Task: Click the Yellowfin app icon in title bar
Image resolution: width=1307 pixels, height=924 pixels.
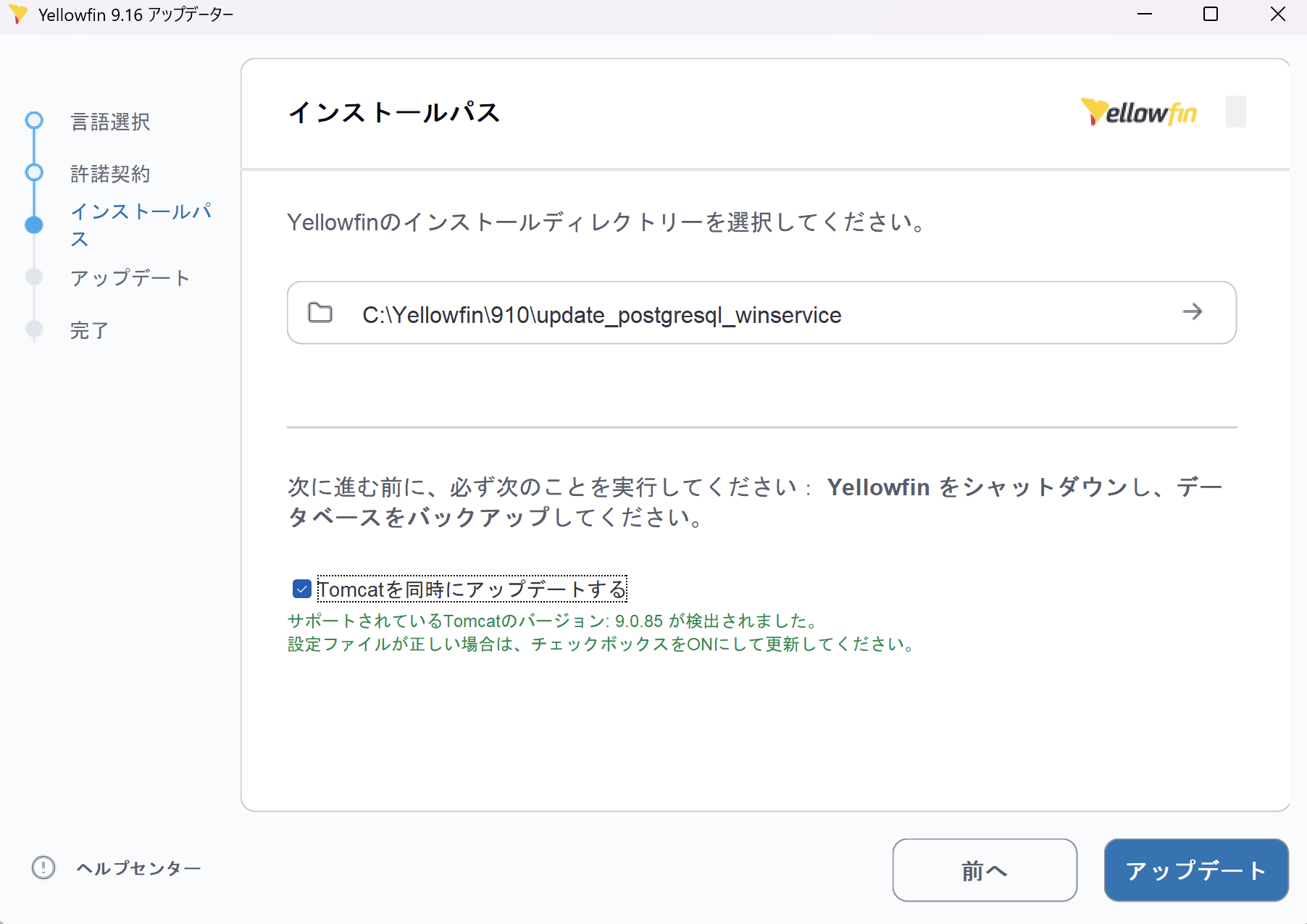Action: coord(18,14)
